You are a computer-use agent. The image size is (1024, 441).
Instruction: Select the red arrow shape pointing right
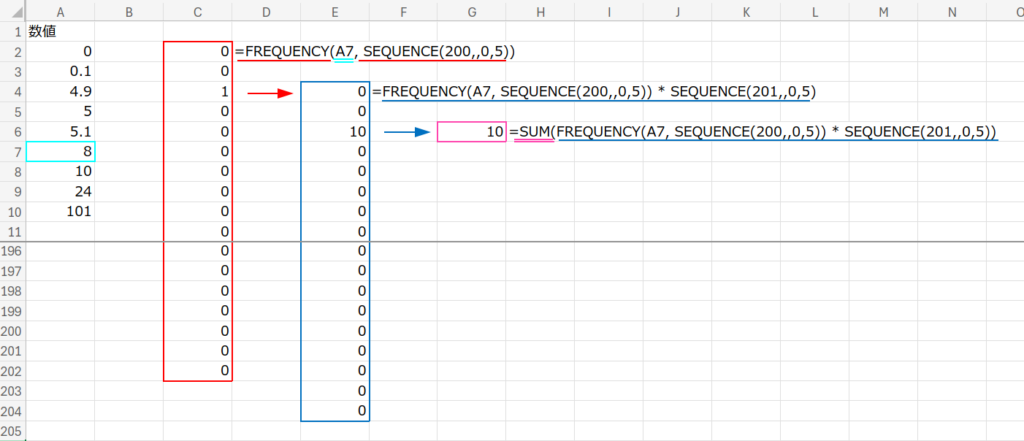269,92
